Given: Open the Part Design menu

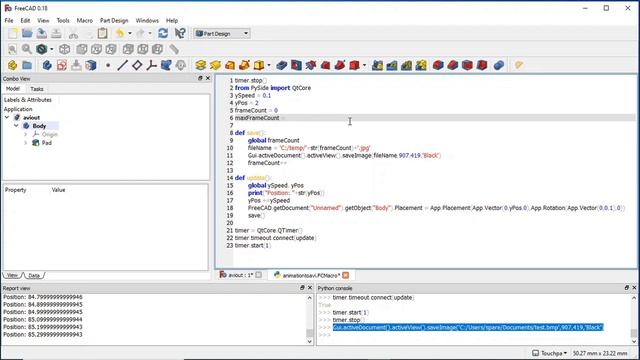Looking at the screenshot, I should (114, 20).
